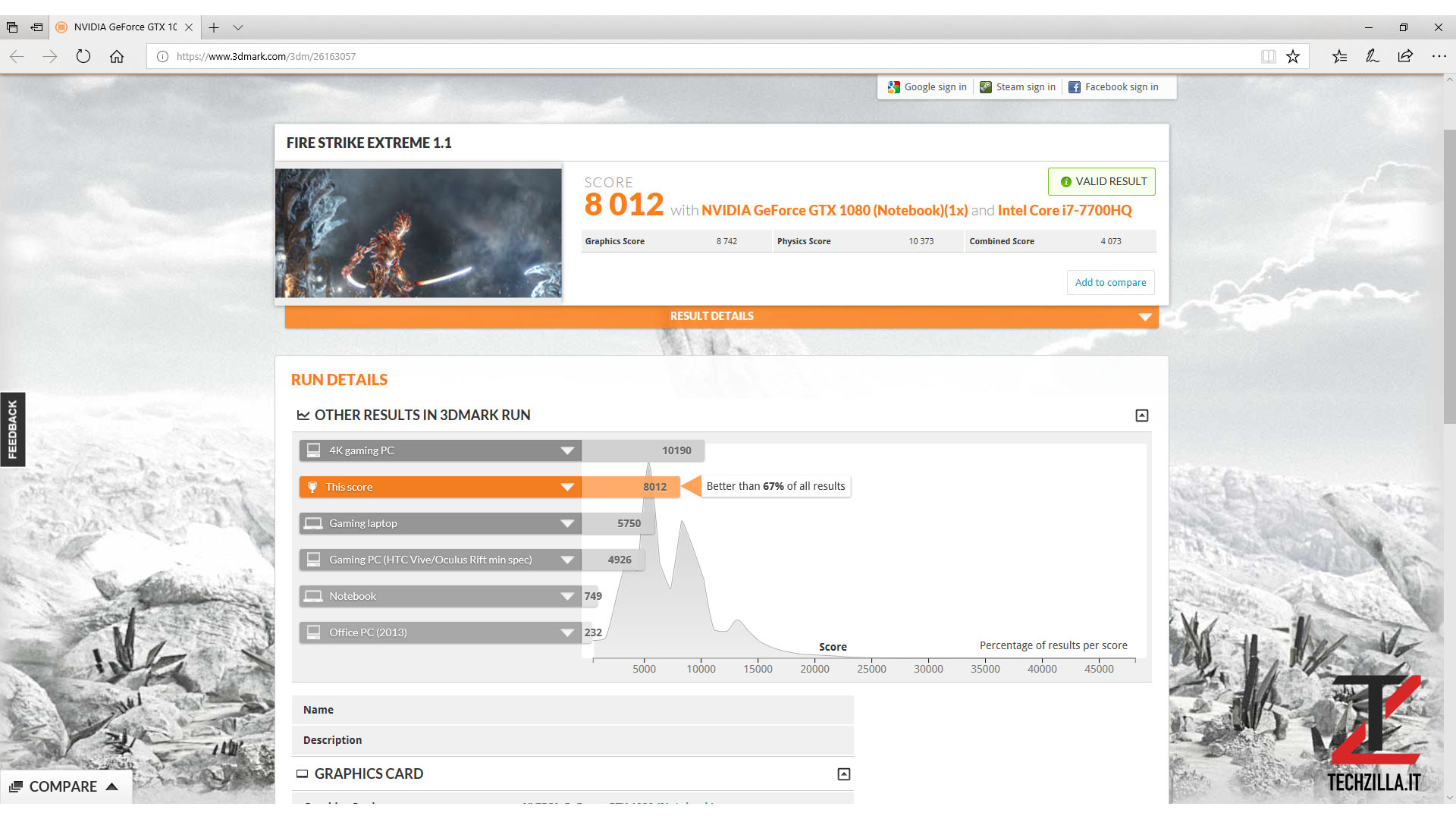Open tabs you've set aside icon

click(12, 27)
